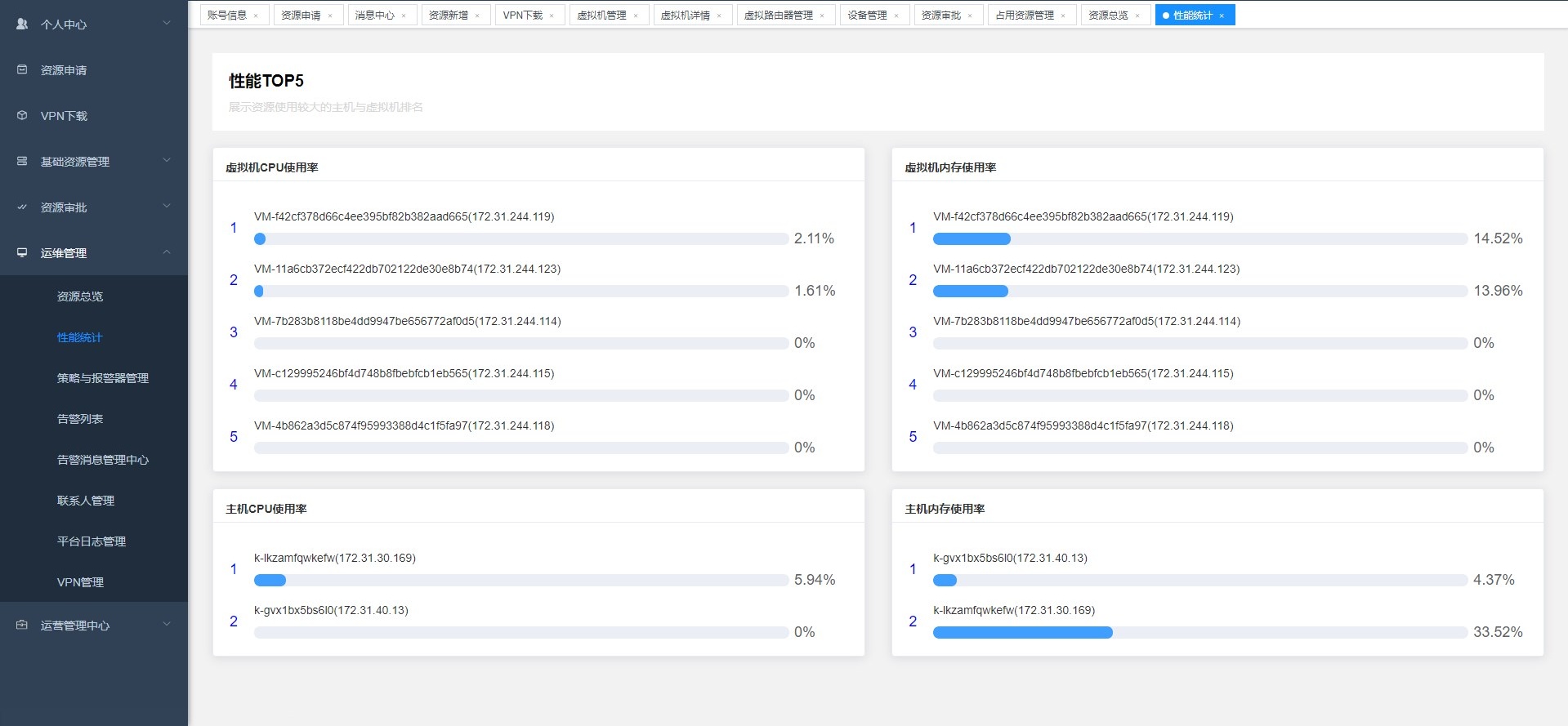This screenshot has width=1568, height=726.
Task: Close the 设备管理 tab
Action: 896,16
